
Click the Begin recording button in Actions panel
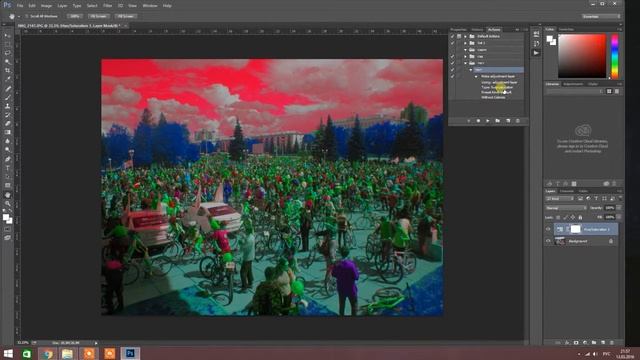coord(478,121)
